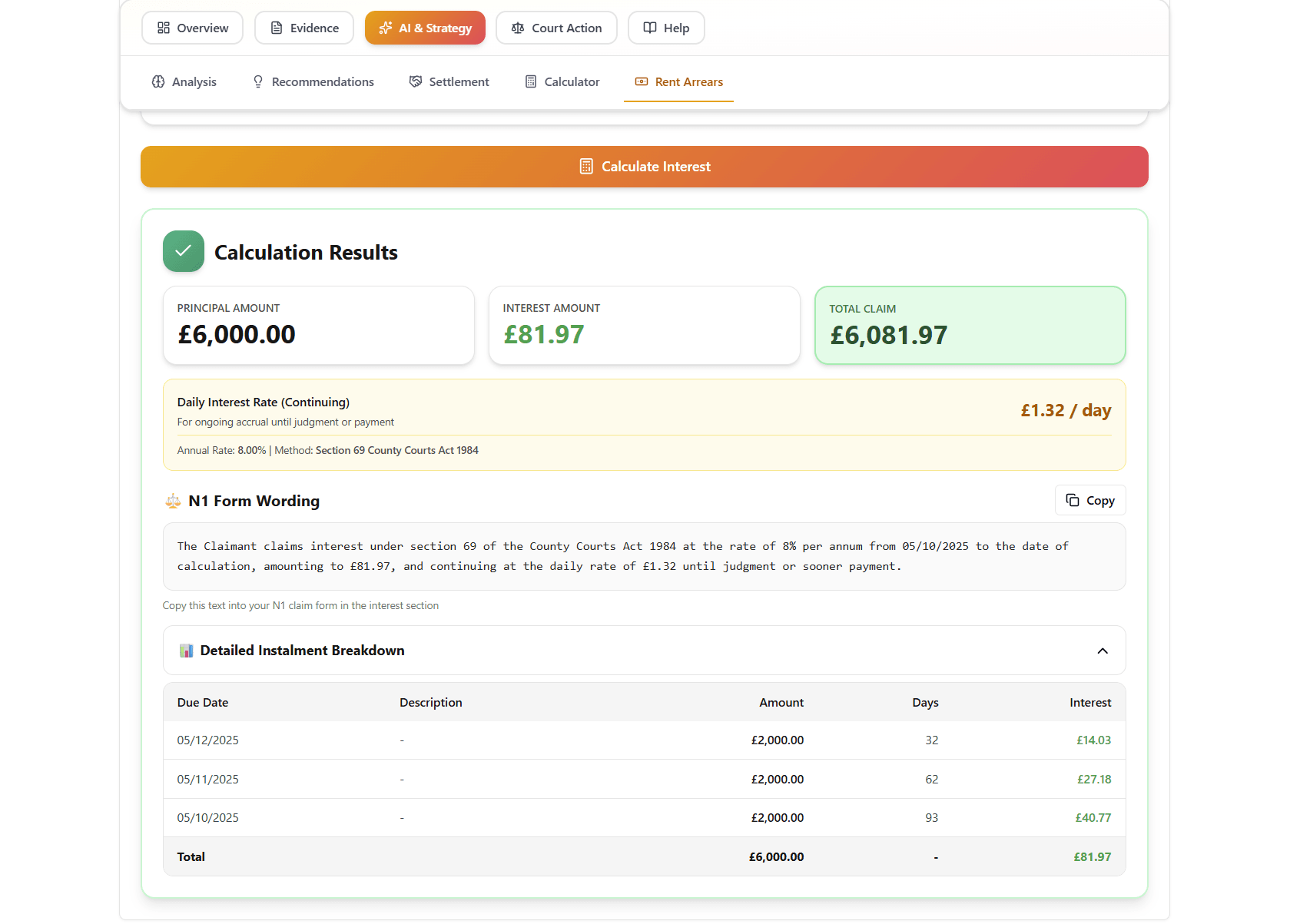Click the calculator icon on the Calculator tab
The width and height of the screenshot is (1290, 924).
coord(530,81)
